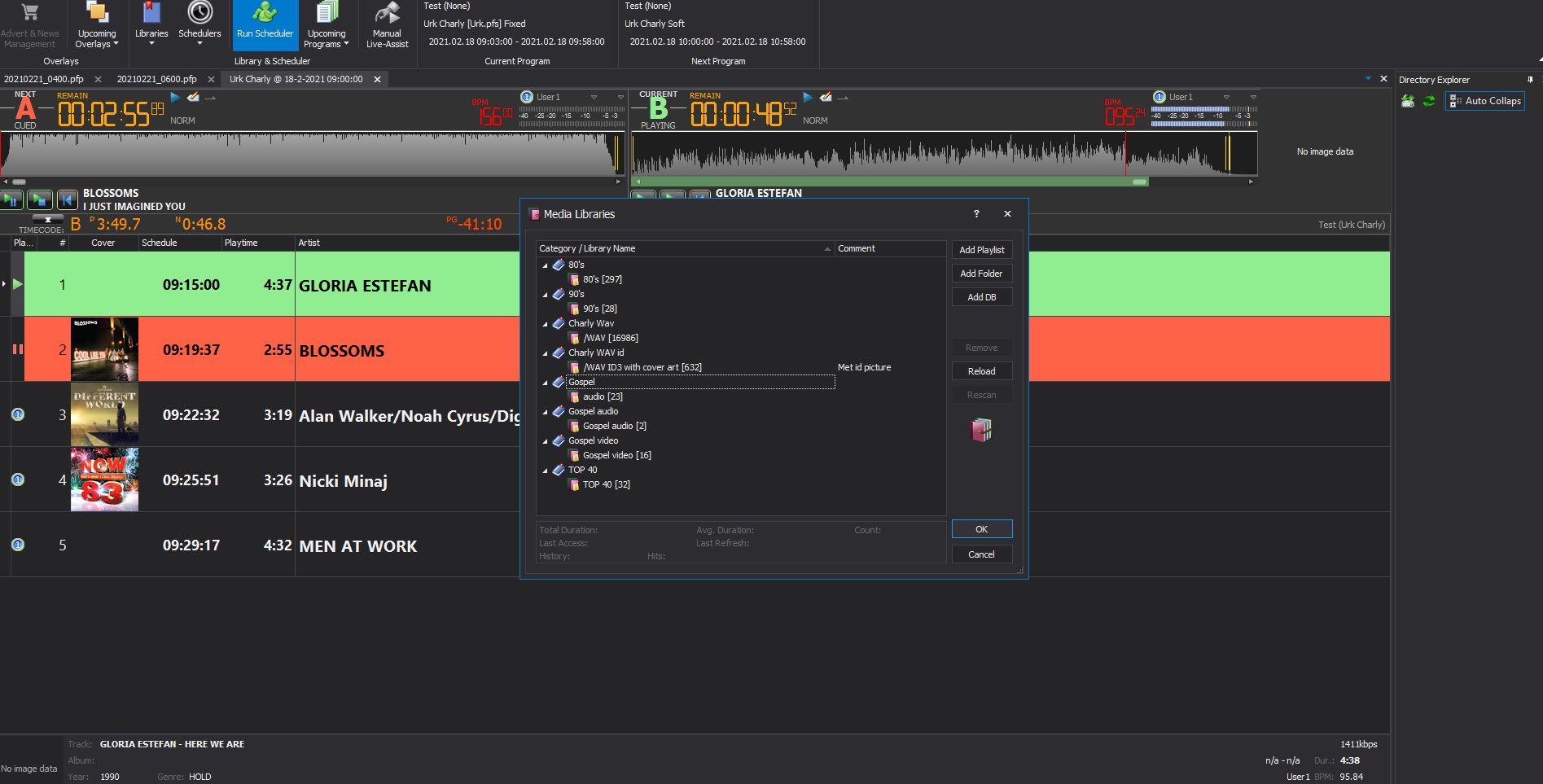Click play/pause button on player A
The image size is (1543, 784).
(11, 199)
